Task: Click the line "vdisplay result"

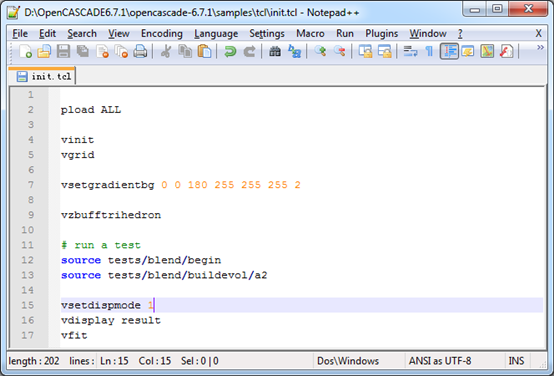Action: click(111, 321)
